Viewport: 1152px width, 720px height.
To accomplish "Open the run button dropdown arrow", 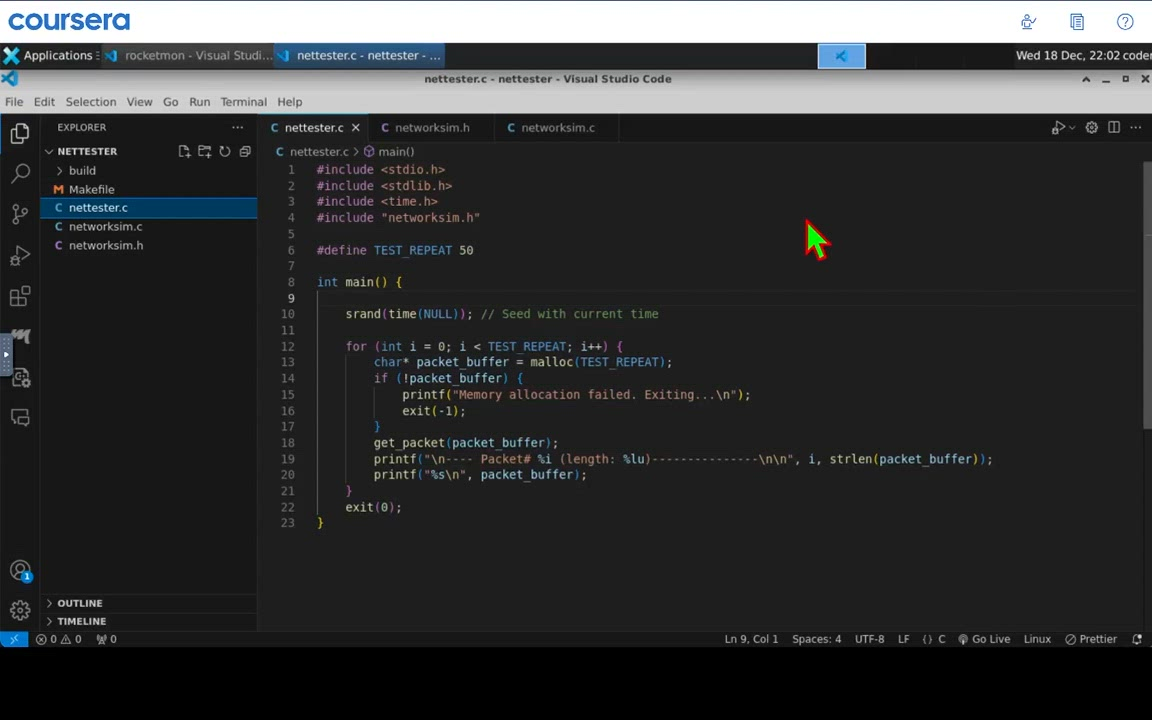I will click(x=1072, y=128).
